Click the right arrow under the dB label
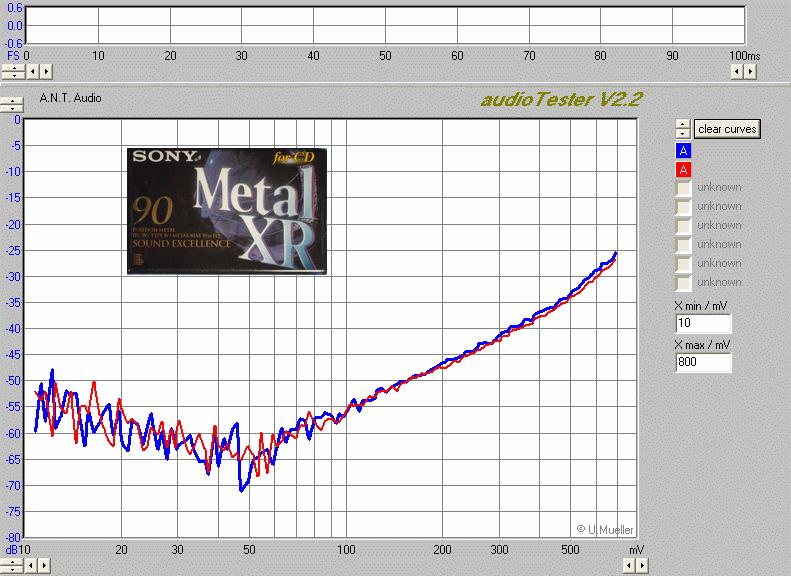Image resolution: width=791 pixels, height=576 pixels. (46, 566)
